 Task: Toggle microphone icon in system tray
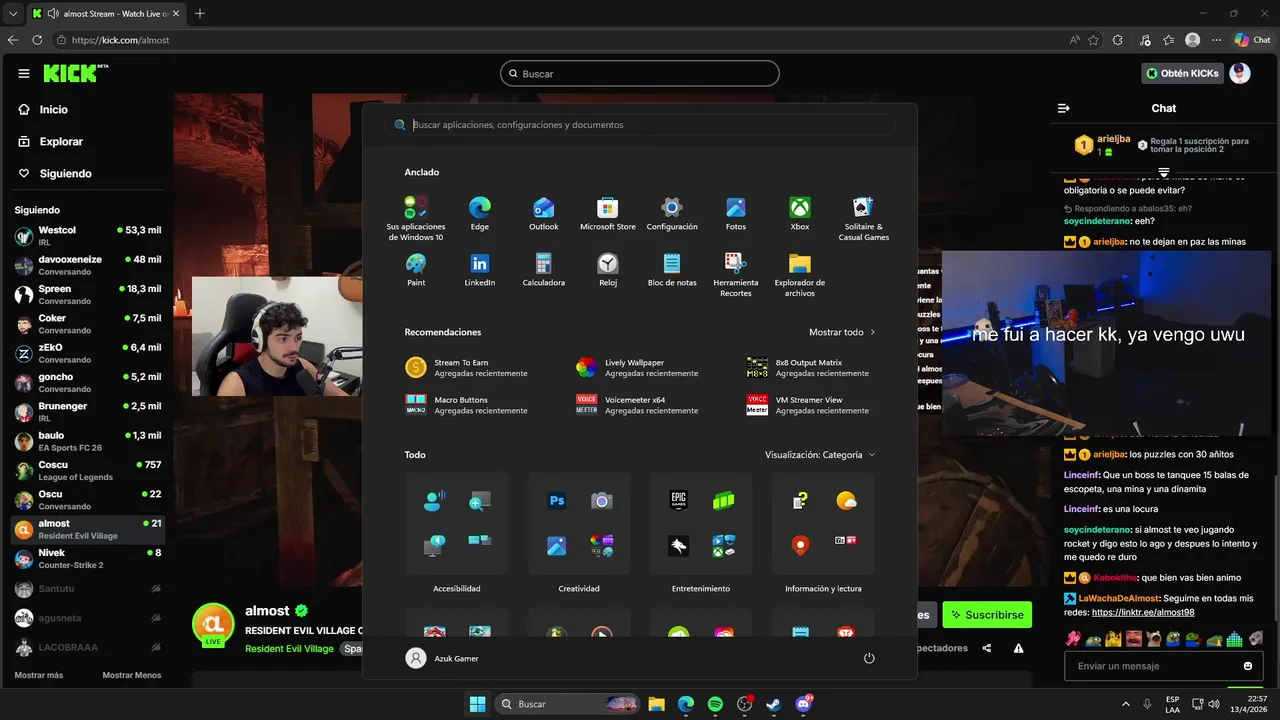1147,704
